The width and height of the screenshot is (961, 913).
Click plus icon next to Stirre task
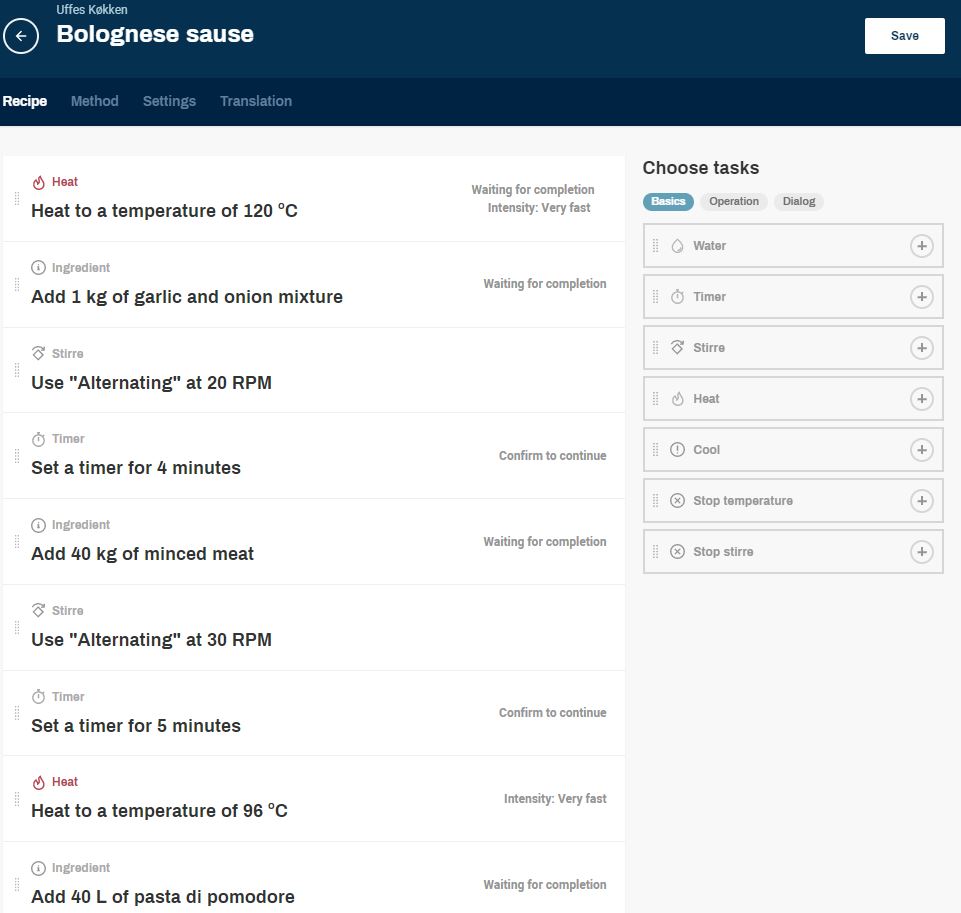click(921, 348)
